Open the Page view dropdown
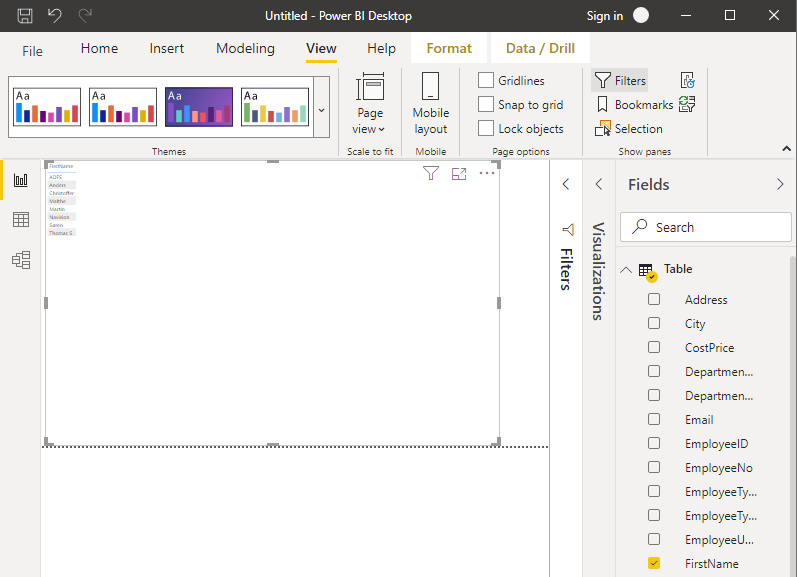Image resolution: width=797 pixels, height=577 pixels. (x=370, y=104)
